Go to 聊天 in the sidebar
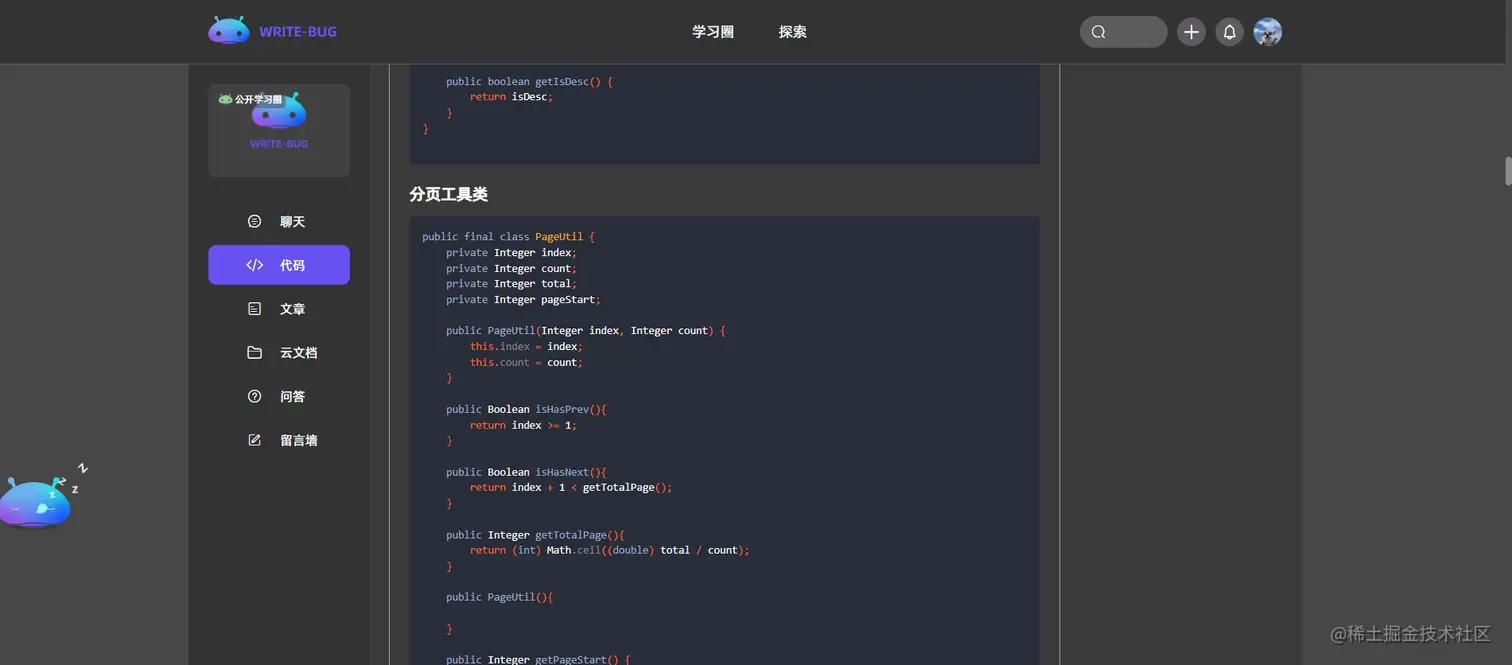The height and width of the screenshot is (665, 1512). pyautogui.click(x=292, y=222)
